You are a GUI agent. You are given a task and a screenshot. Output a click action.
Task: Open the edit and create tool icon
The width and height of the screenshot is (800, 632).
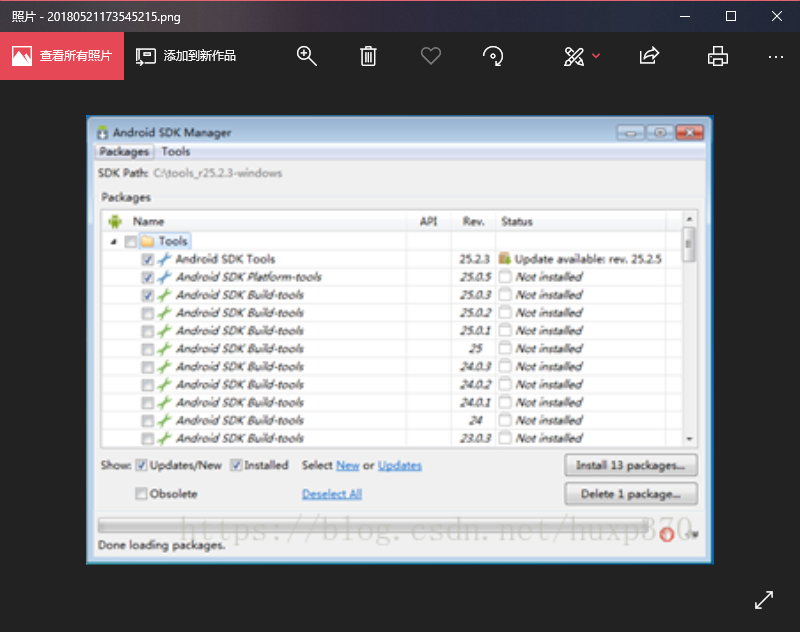(574, 56)
